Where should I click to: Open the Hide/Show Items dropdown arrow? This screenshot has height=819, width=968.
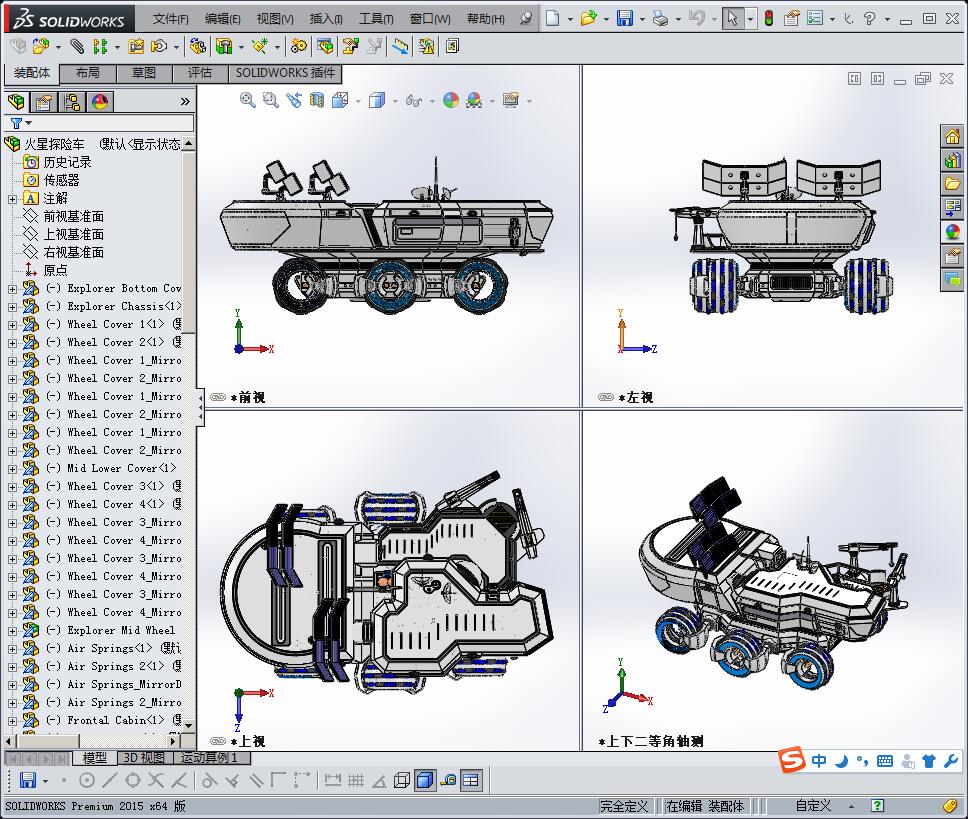coord(432,101)
